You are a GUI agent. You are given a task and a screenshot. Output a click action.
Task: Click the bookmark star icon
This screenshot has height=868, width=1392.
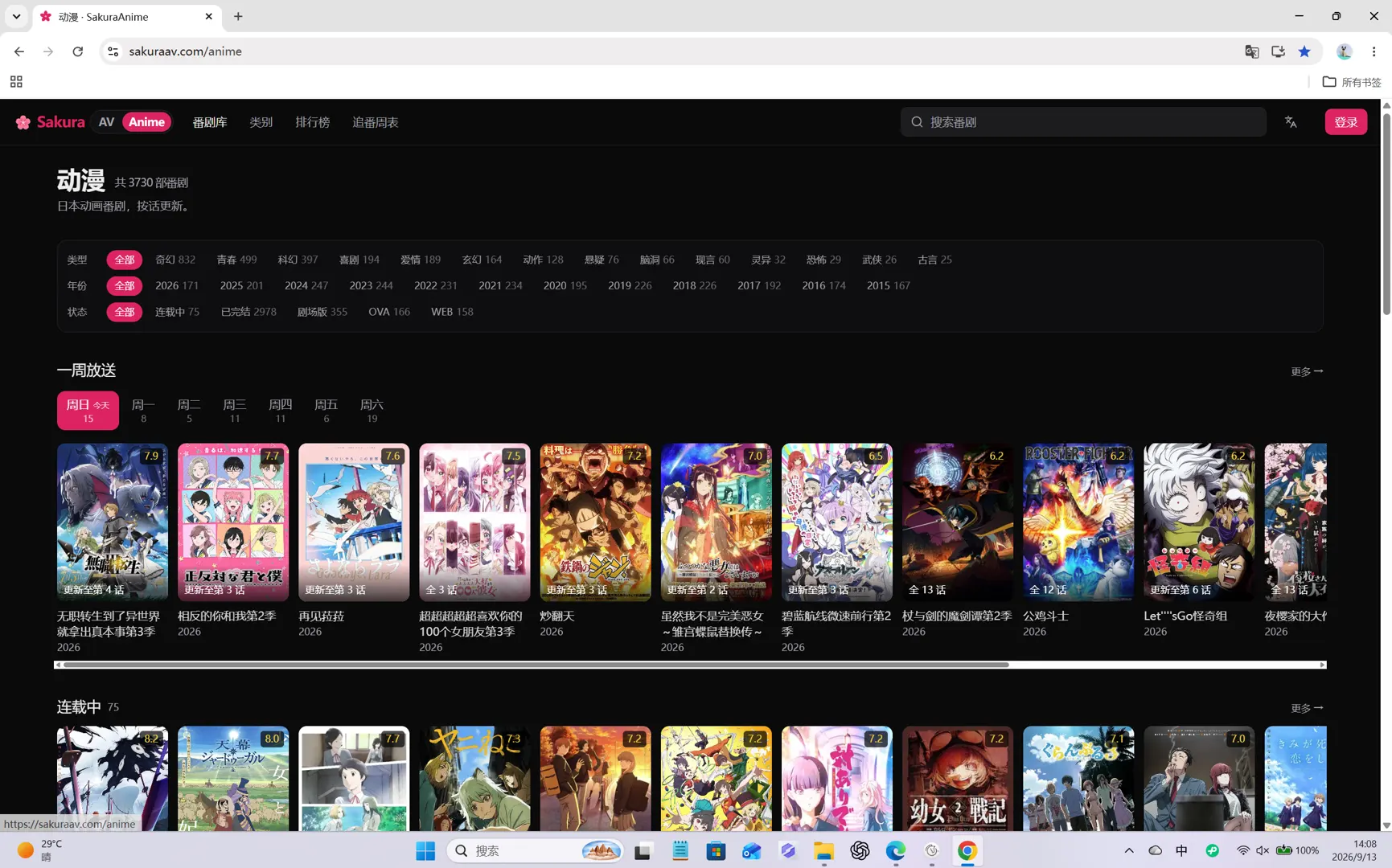point(1304,51)
